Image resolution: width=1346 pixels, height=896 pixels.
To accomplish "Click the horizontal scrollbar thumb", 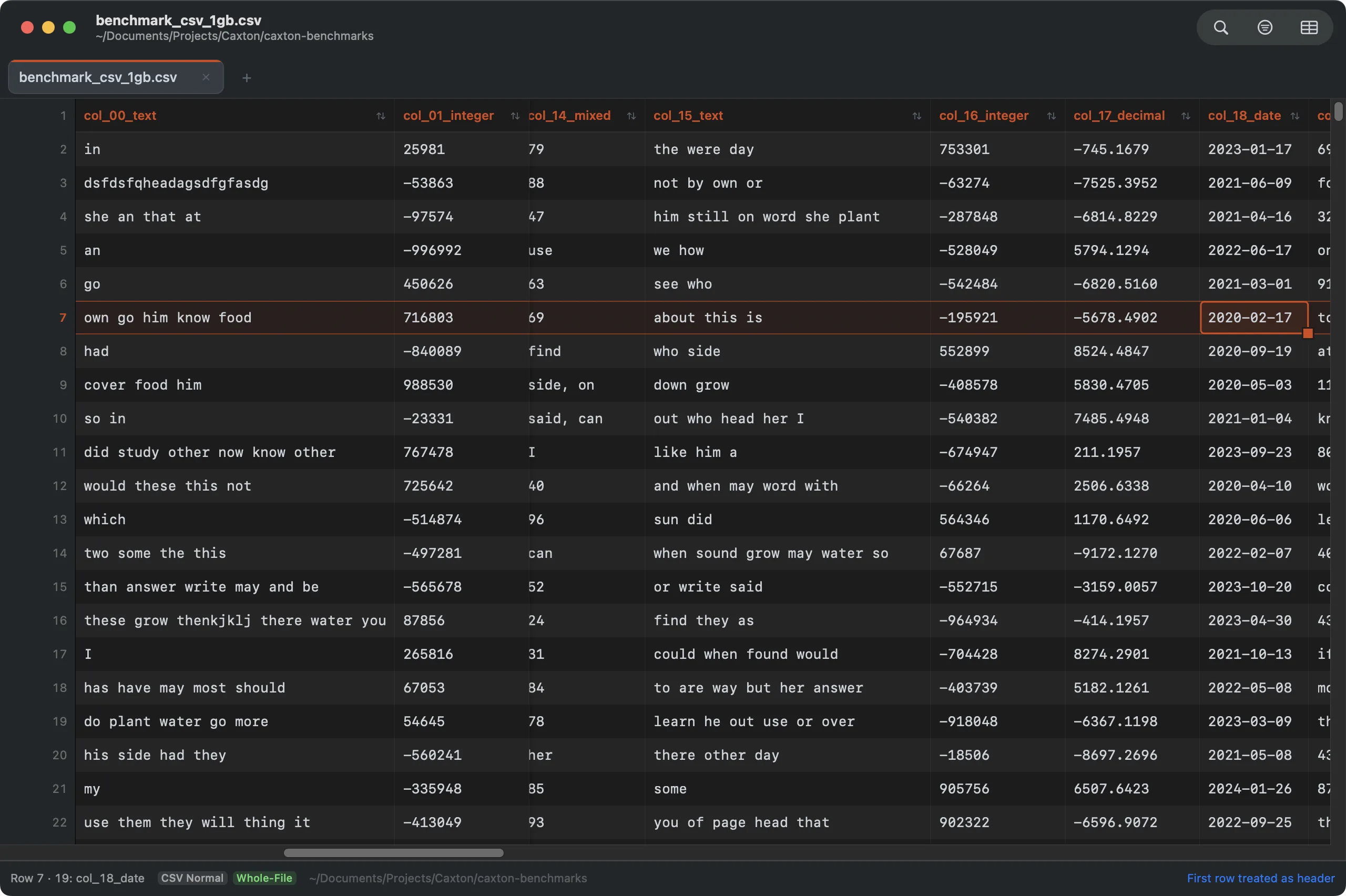I will point(393,852).
